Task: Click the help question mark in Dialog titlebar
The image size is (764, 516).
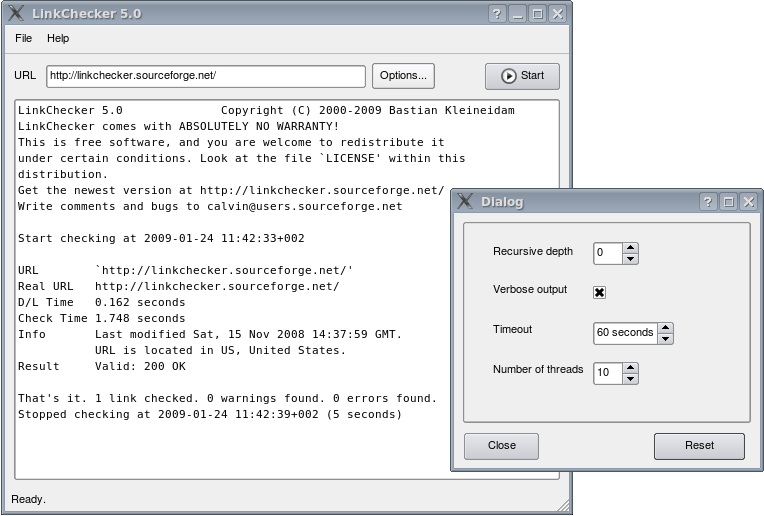Action: click(x=708, y=202)
